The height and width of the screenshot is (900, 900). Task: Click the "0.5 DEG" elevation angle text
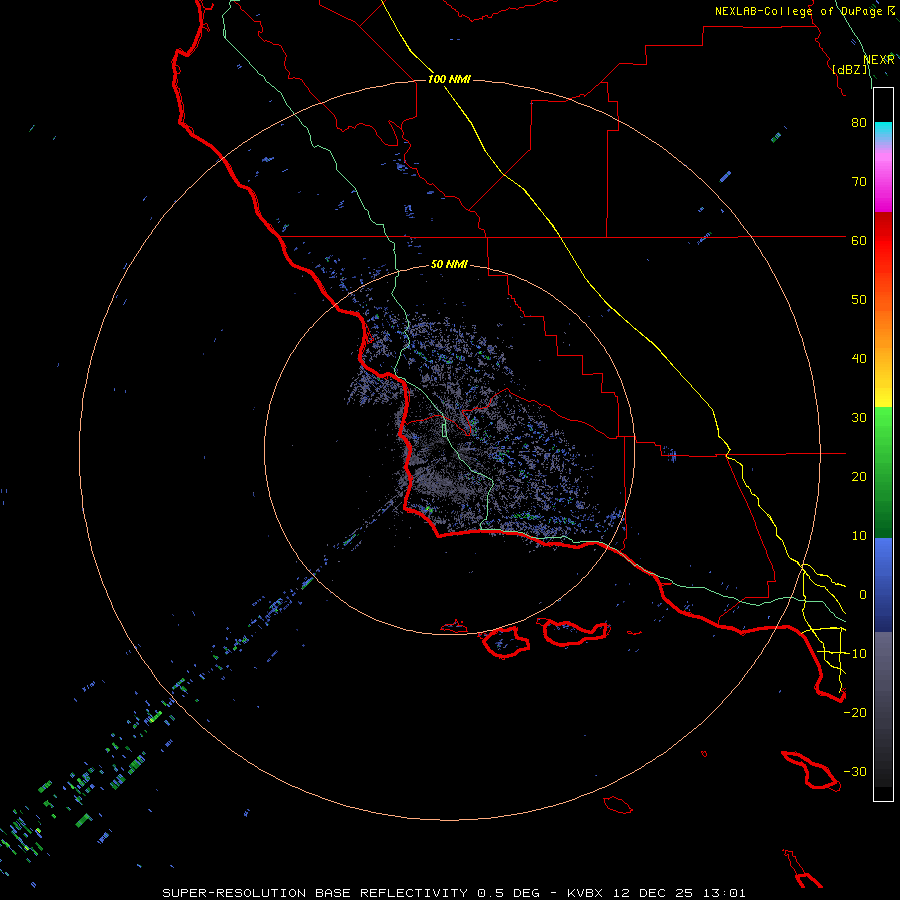click(508, 893)
